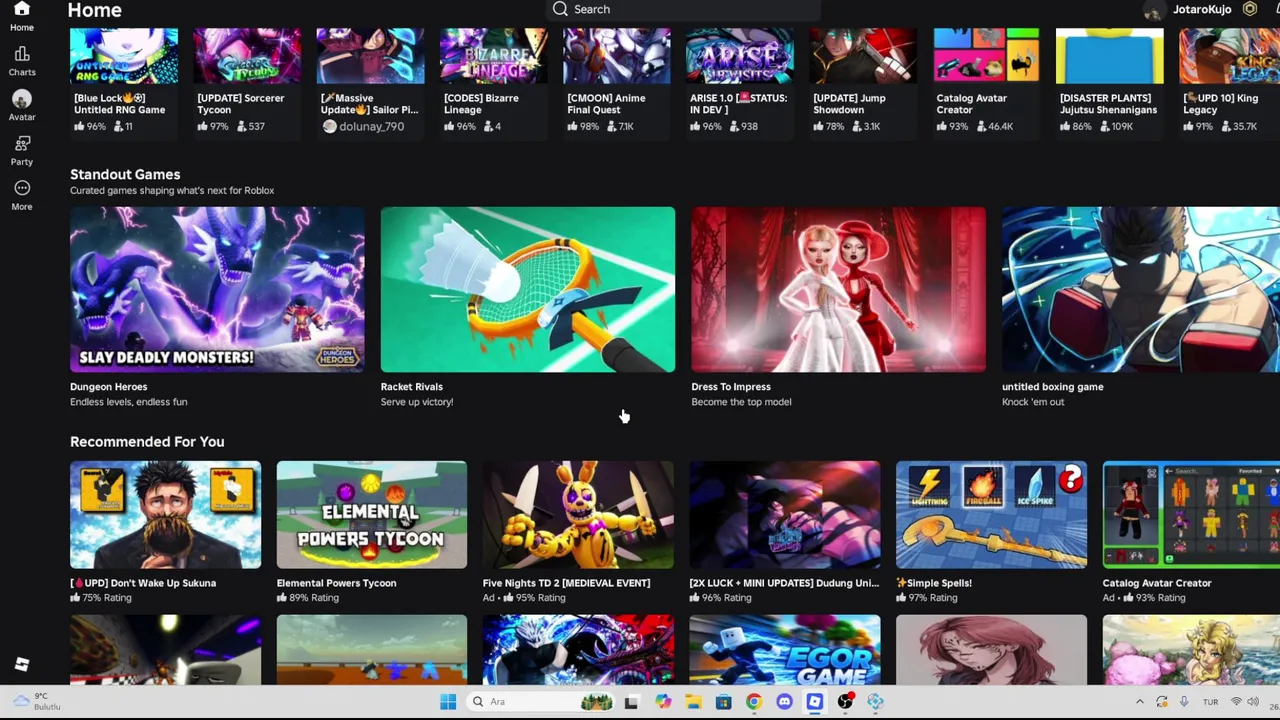Open Don't Wake Up Sukuna thumbnail
The image size is (1280, 720).
click(x=165, y=514)
